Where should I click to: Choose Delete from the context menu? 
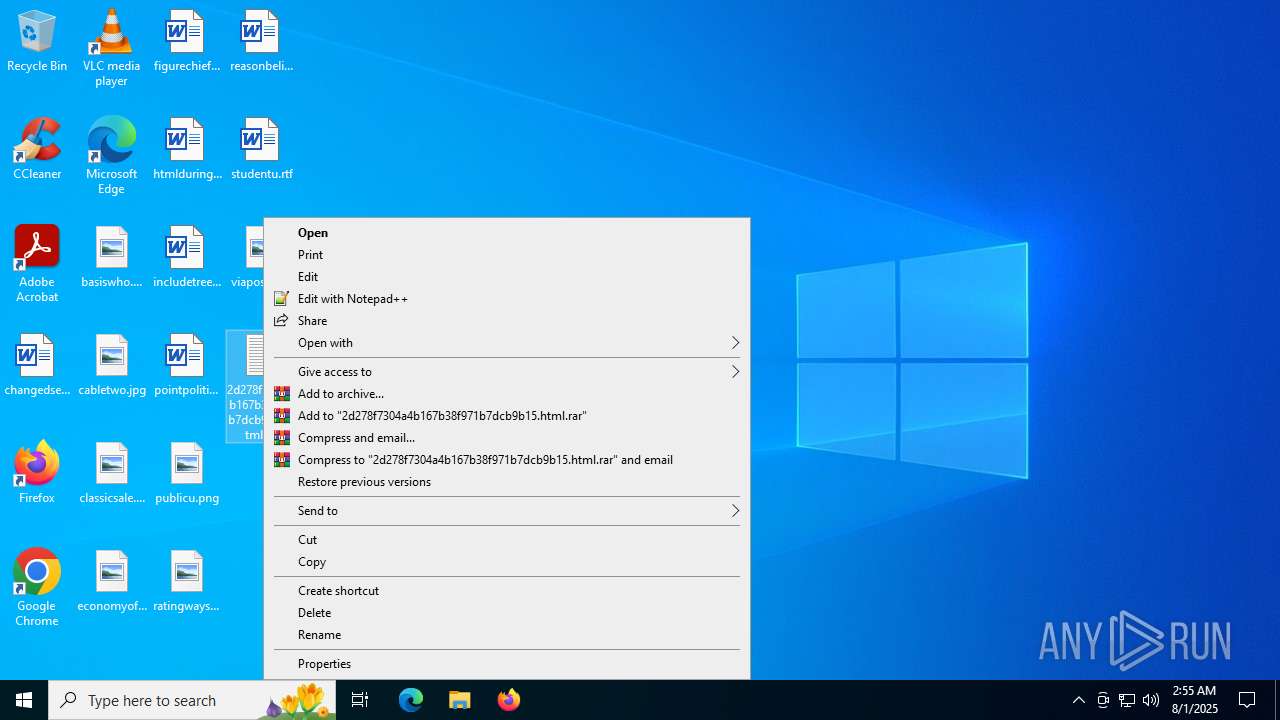[x=507, y=613]
